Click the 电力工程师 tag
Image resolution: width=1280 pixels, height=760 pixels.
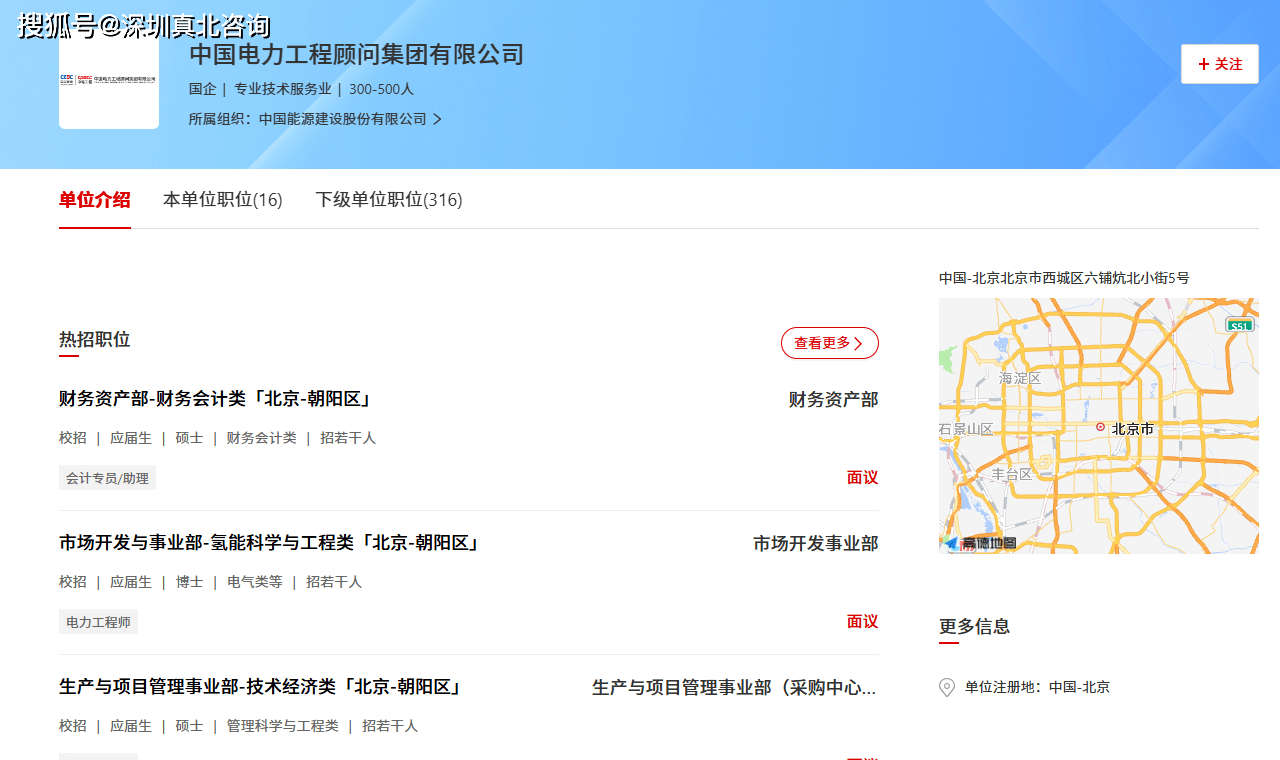(98, 622)
